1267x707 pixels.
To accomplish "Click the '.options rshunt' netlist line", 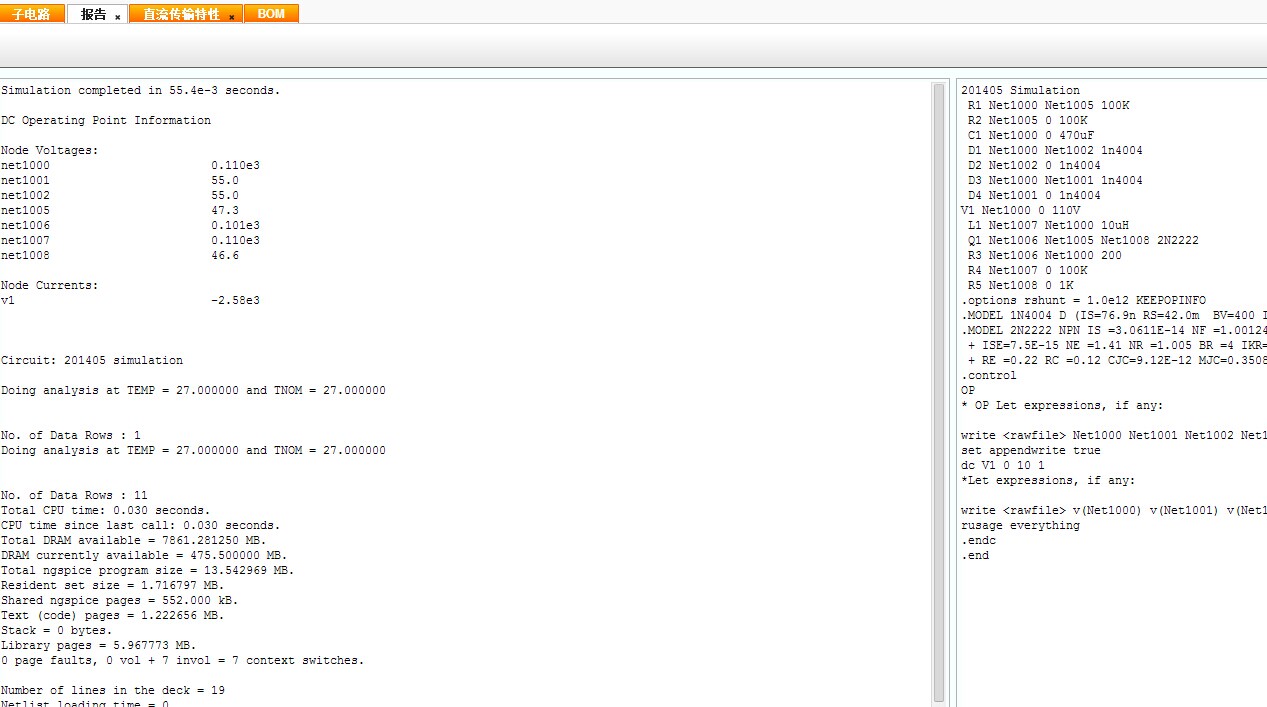I will tap(1084, 300).
